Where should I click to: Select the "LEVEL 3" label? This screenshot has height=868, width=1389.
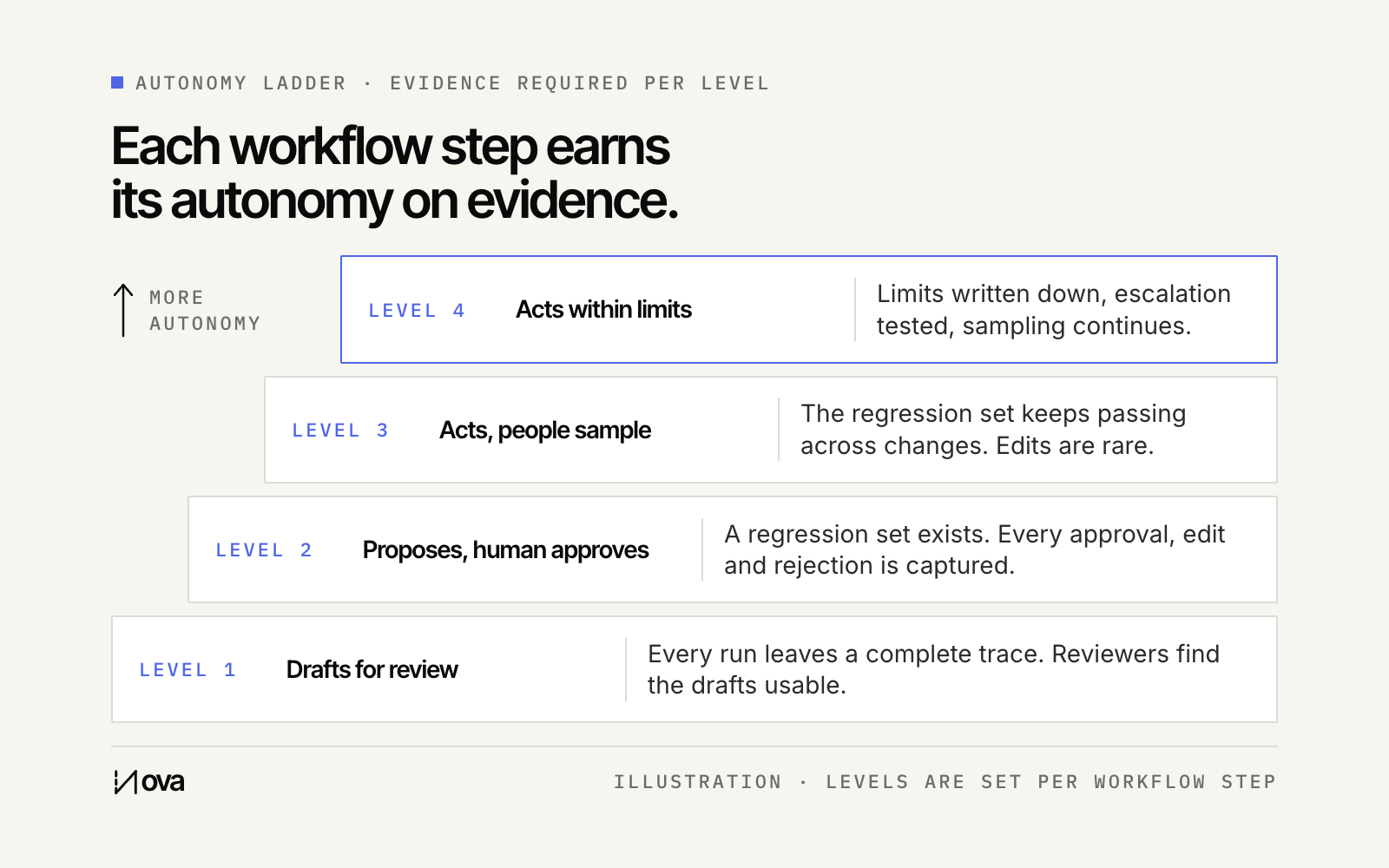(x=340, y=431)
